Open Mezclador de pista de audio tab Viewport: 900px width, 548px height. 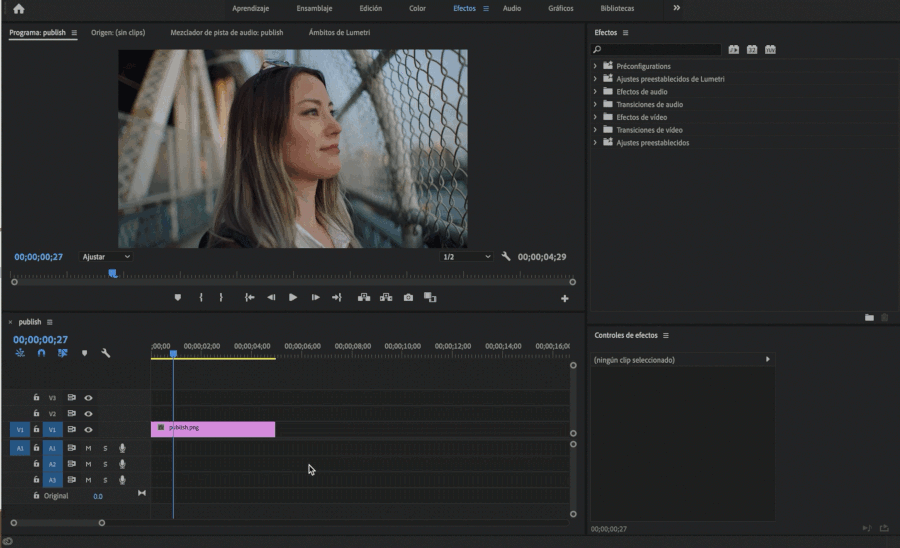click(227, 33)
